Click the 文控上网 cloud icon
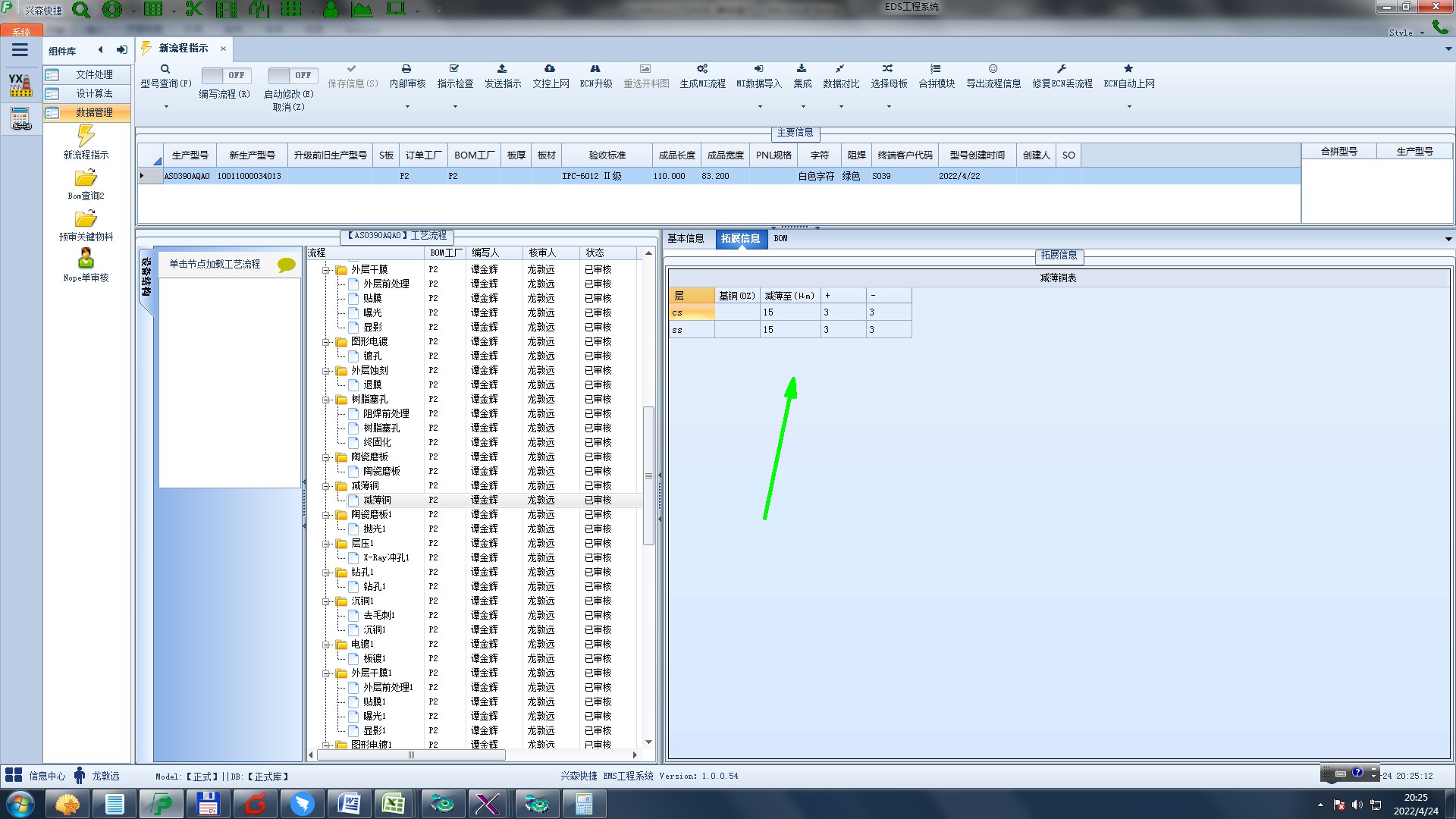1456x819 pixels. (550, 69)
